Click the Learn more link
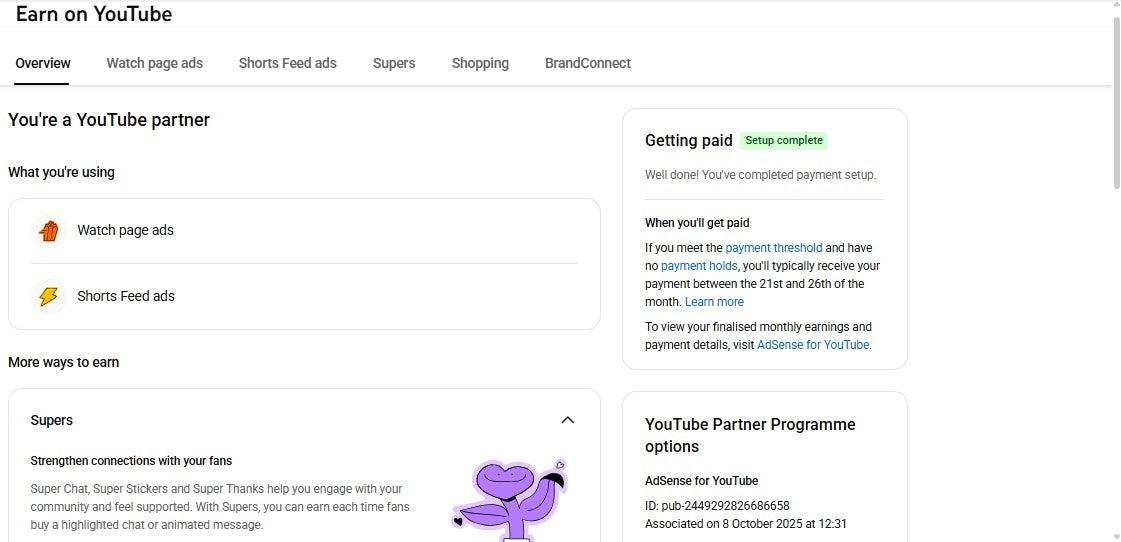Screen dimensions: 1121x542 pyautogui.click(x=714, y=302)
